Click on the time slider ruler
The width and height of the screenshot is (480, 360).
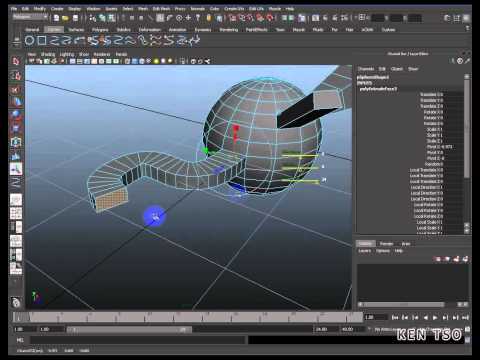coord(188,317)
